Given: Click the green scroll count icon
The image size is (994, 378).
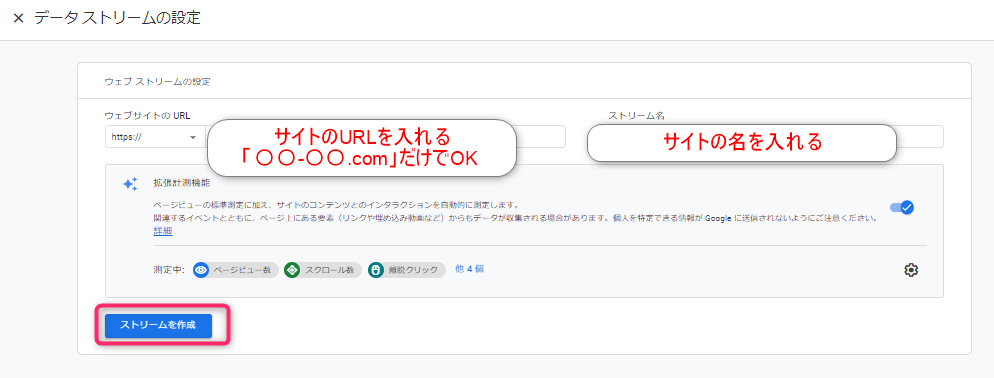Looking at the screenshot, I should 292,270.
